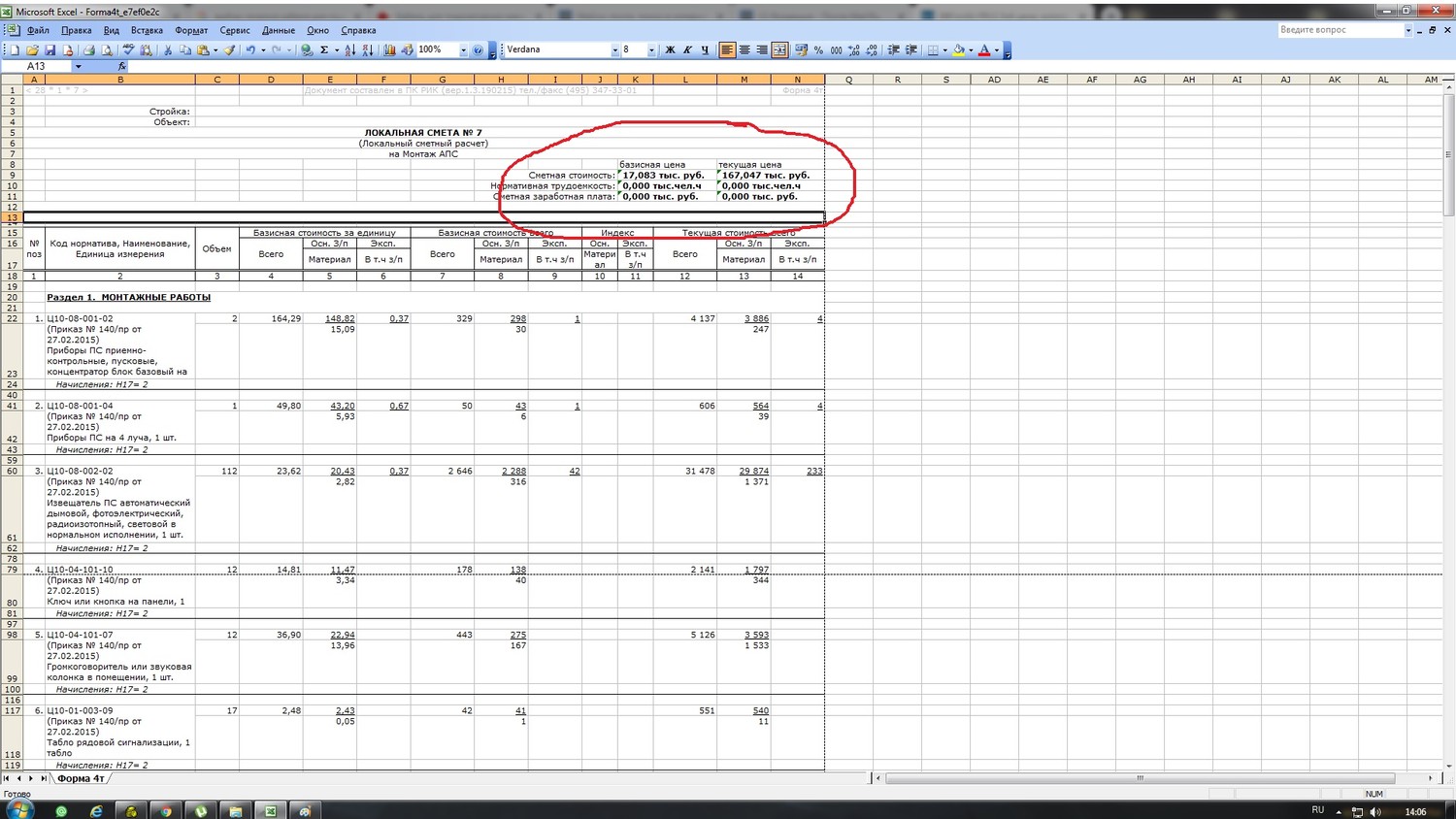
Task: Click the Format Painter brush icon
Action: pyautogui.click(x=230, y=49)
